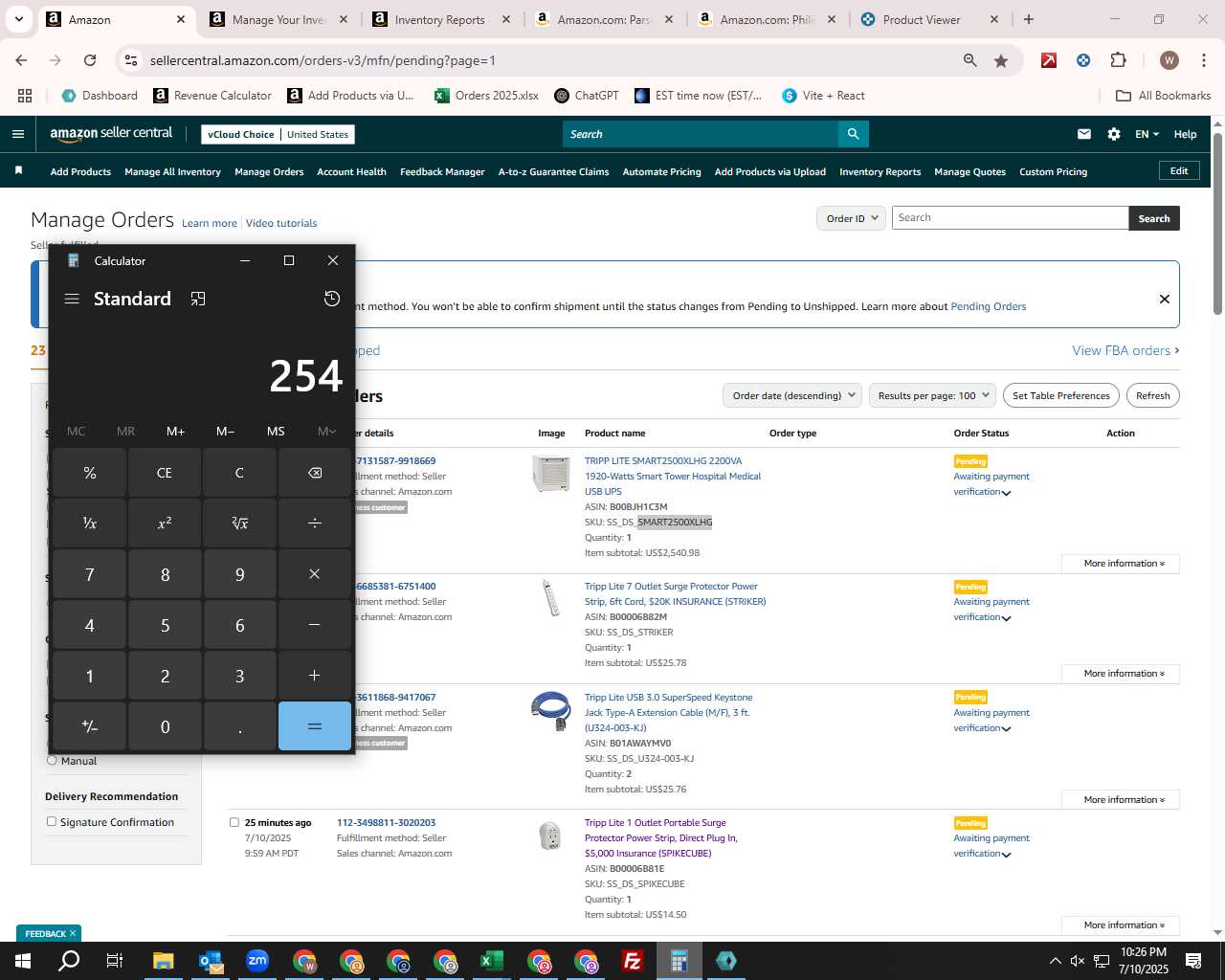1225x980 pixels.
Task: Open Manage Orders menu item
Action: pos(269,171)
